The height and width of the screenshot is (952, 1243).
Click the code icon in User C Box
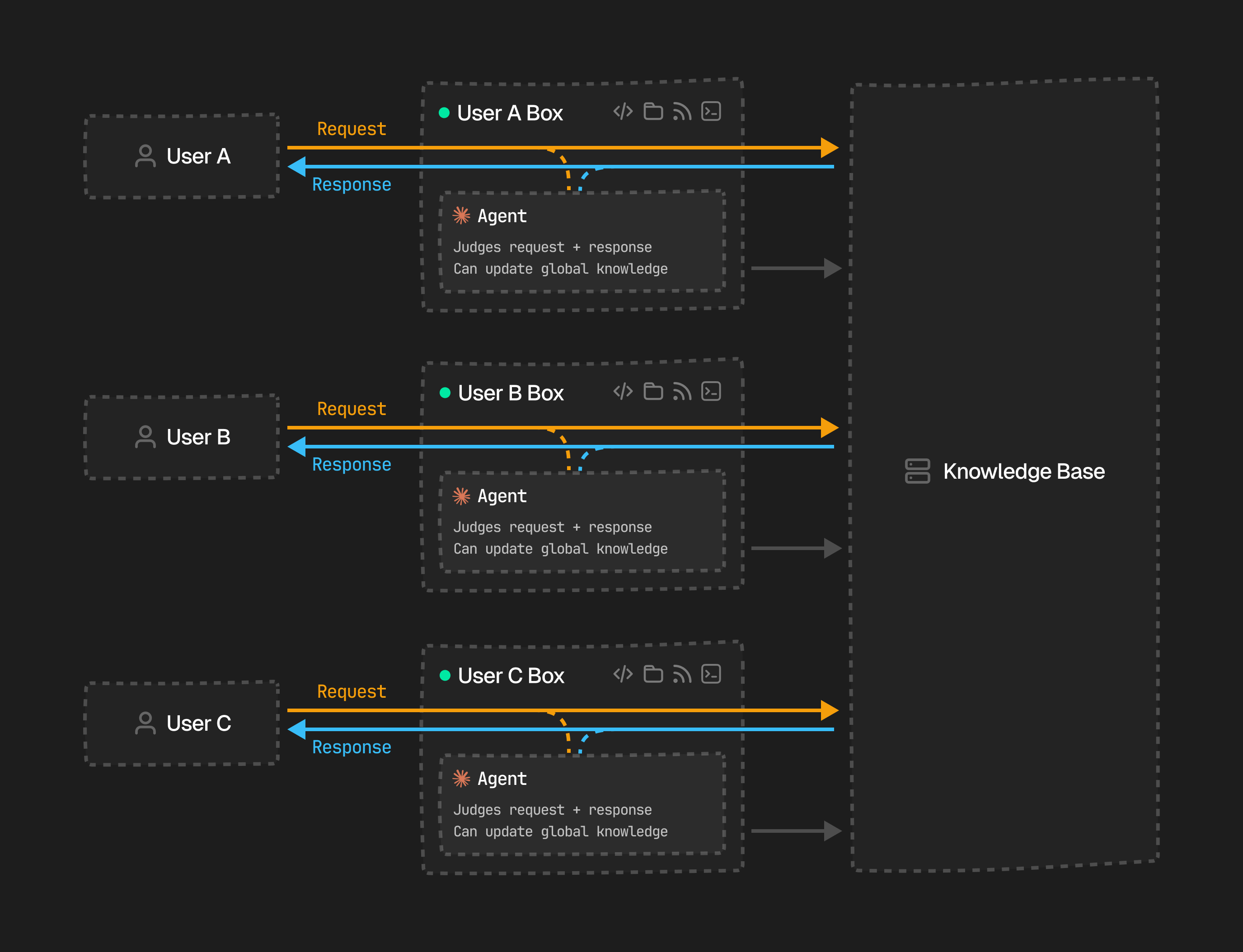pyautogui.click(x=623, y=674)
